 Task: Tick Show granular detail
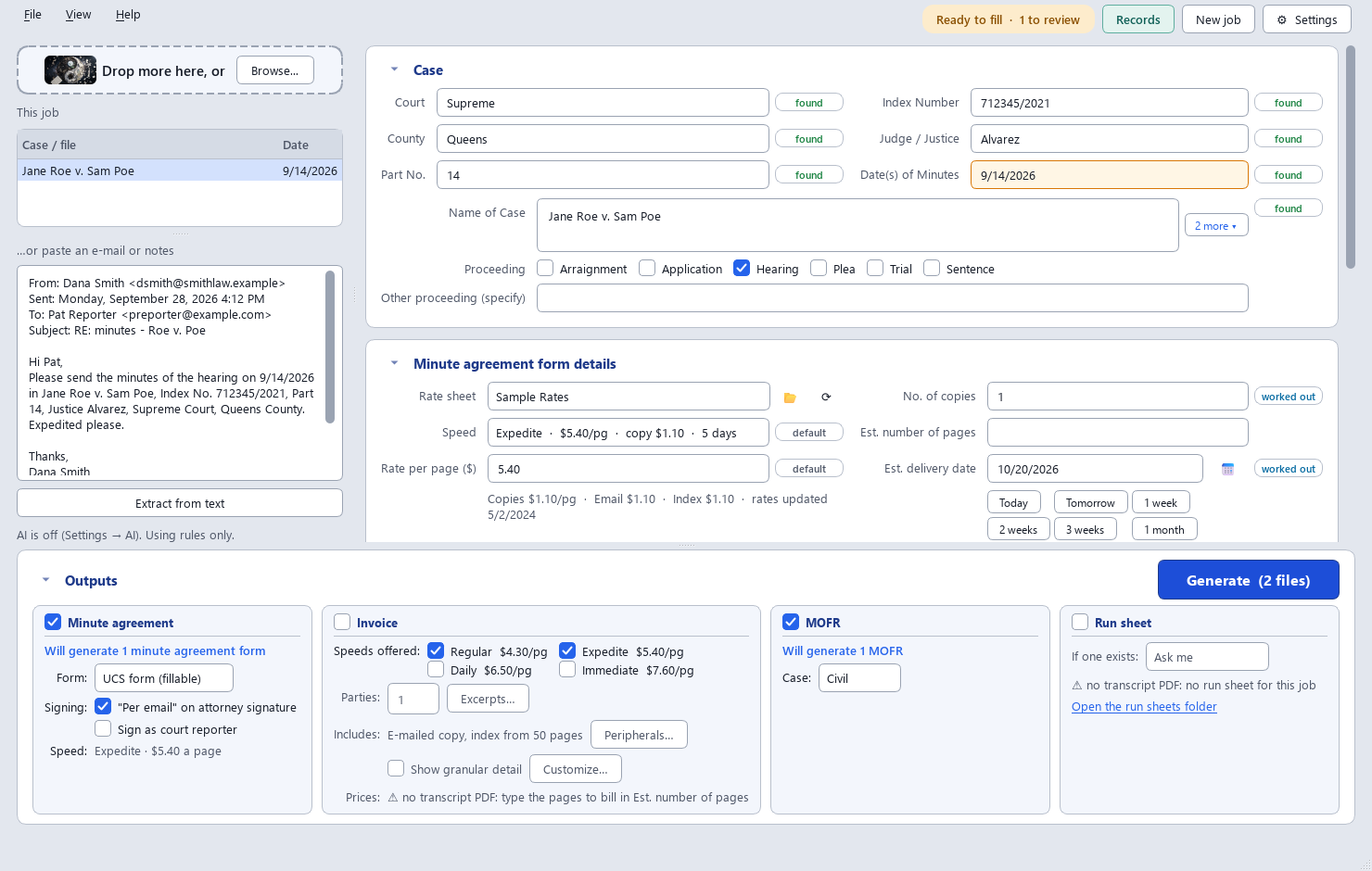pos(396,769)
